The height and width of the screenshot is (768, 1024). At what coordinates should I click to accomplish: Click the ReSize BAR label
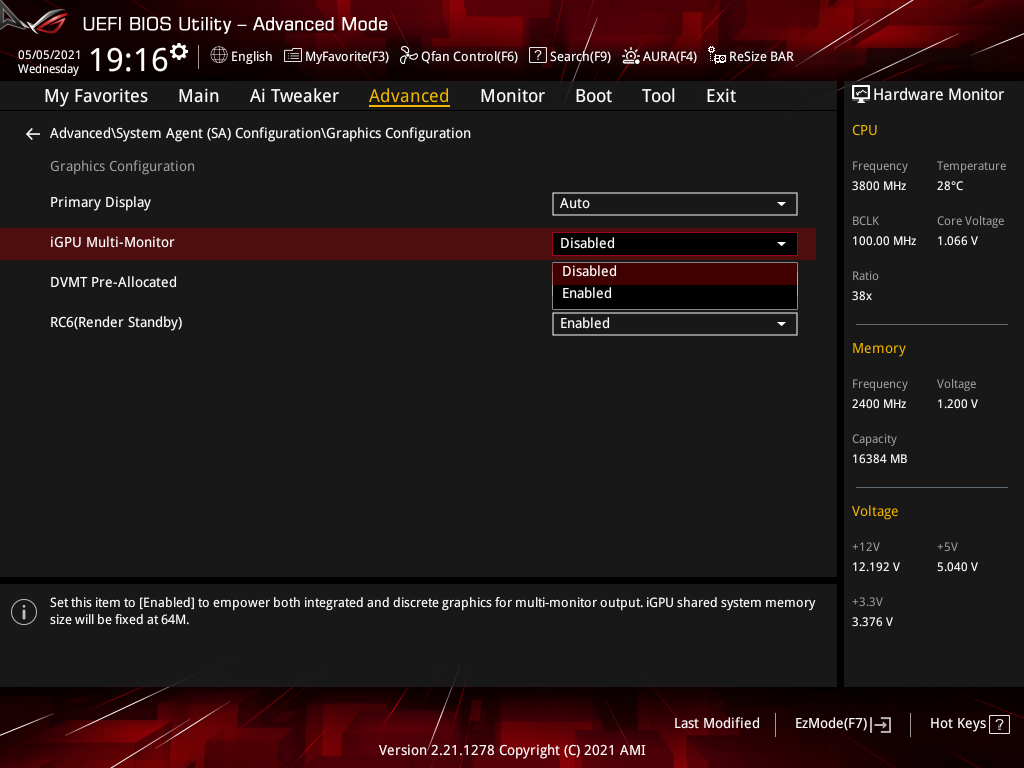tap(761, 57)
